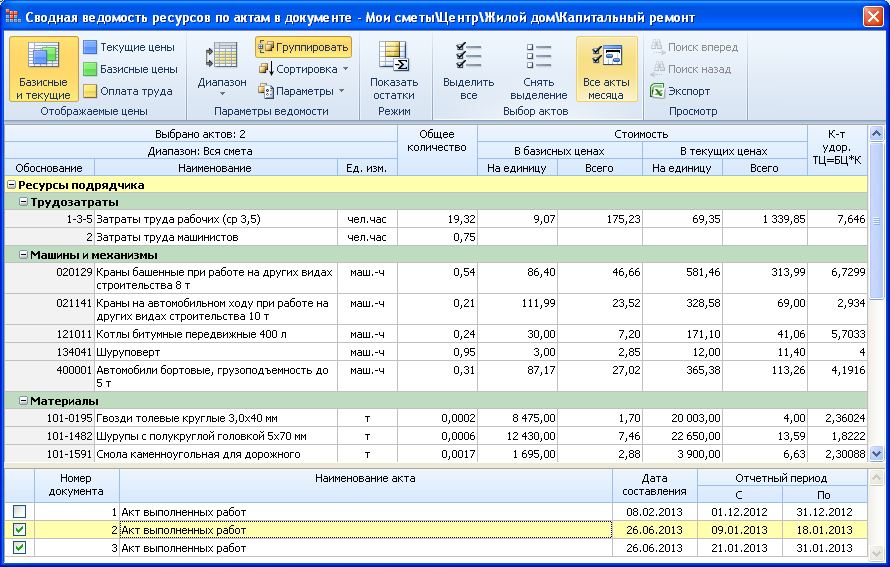
Task: Toggle the 'Группировать' grouping button
Action: point(303,47)
